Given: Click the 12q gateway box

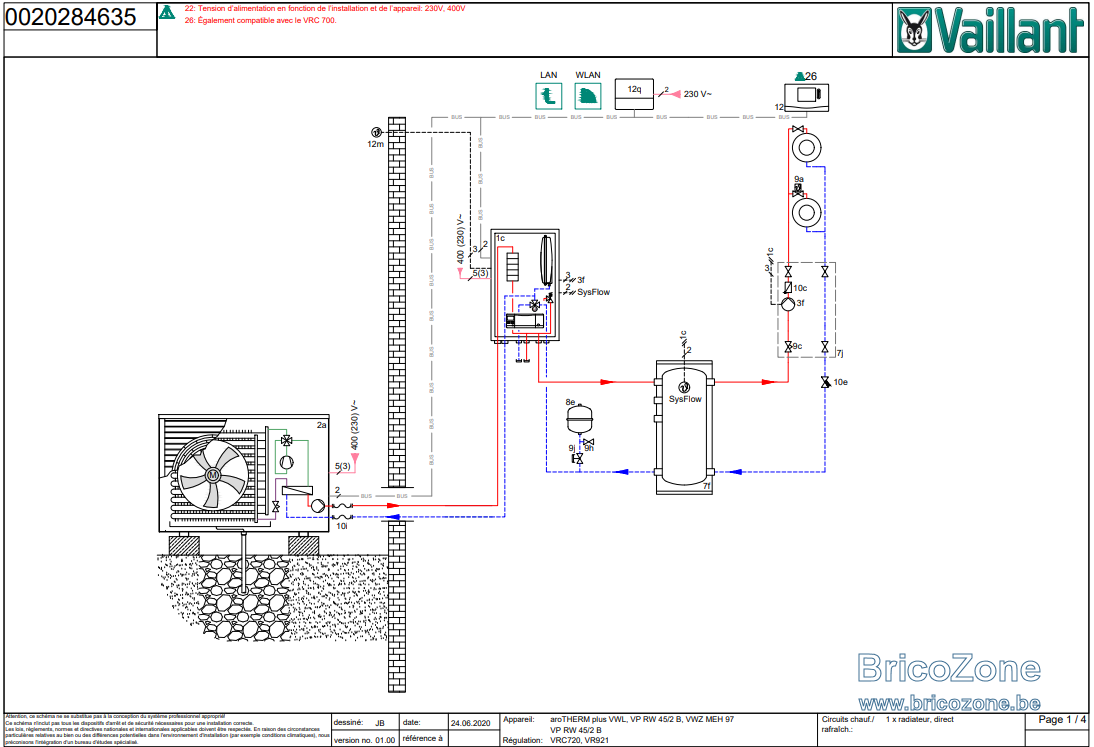Looking at the screenshot, I should (x=634, y=93).
